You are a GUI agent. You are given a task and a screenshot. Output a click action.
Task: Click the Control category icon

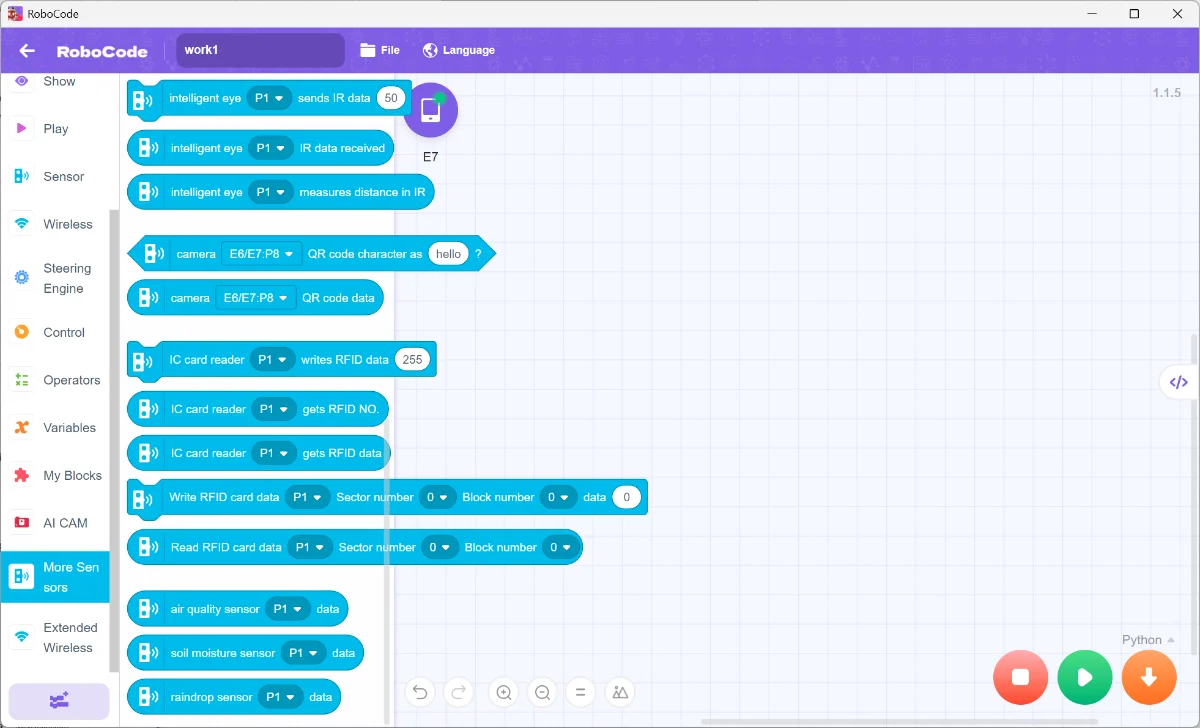point(22,332)
